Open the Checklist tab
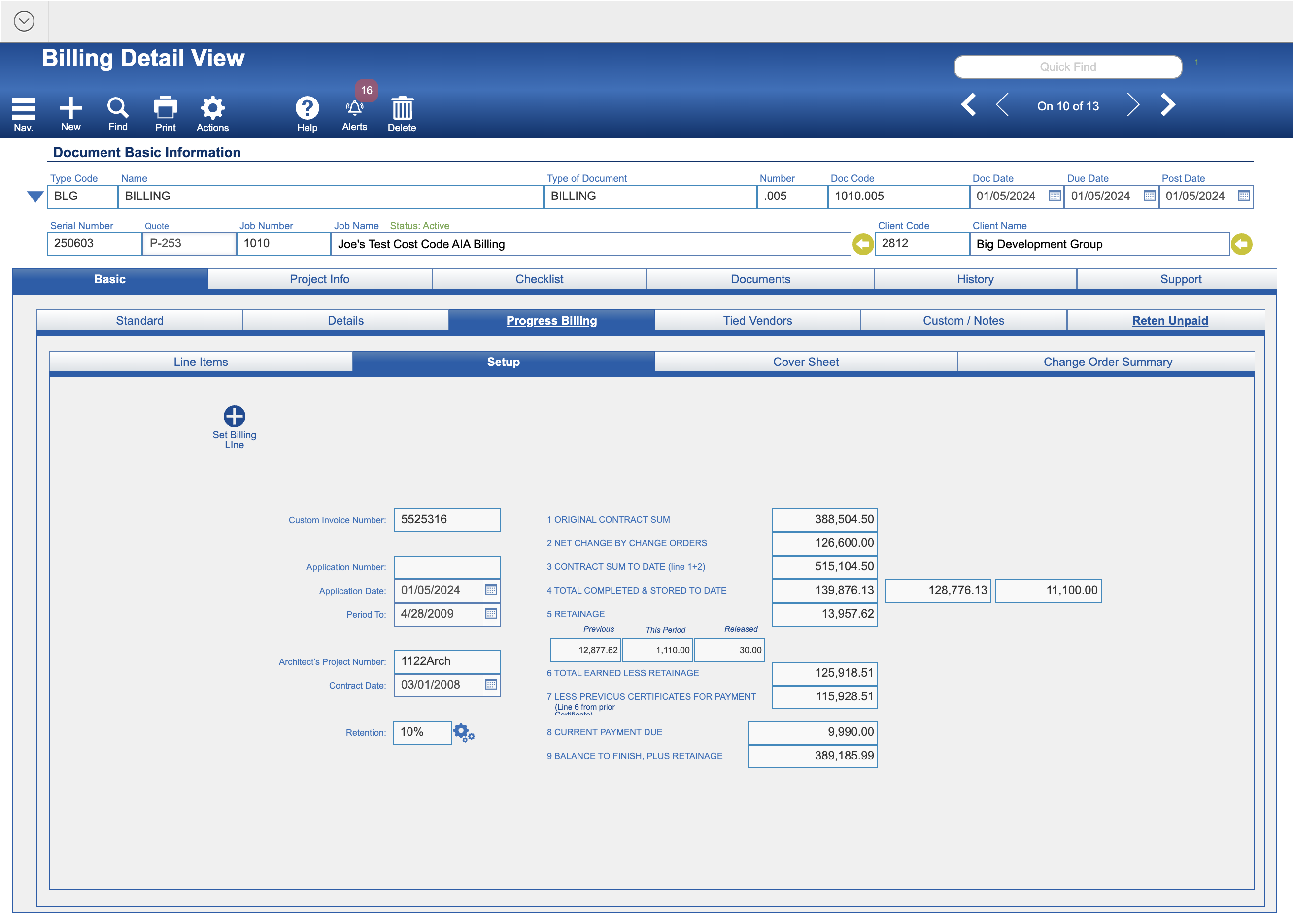 click(539, 279)
